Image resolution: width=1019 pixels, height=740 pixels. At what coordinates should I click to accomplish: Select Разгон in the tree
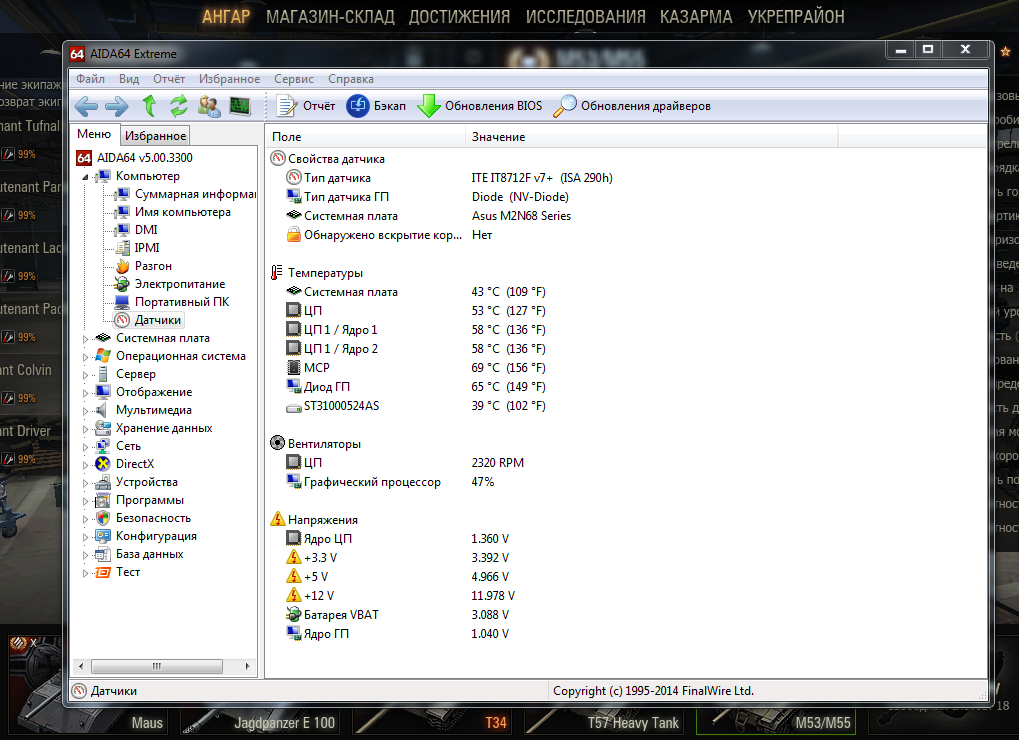coord(153,266)
